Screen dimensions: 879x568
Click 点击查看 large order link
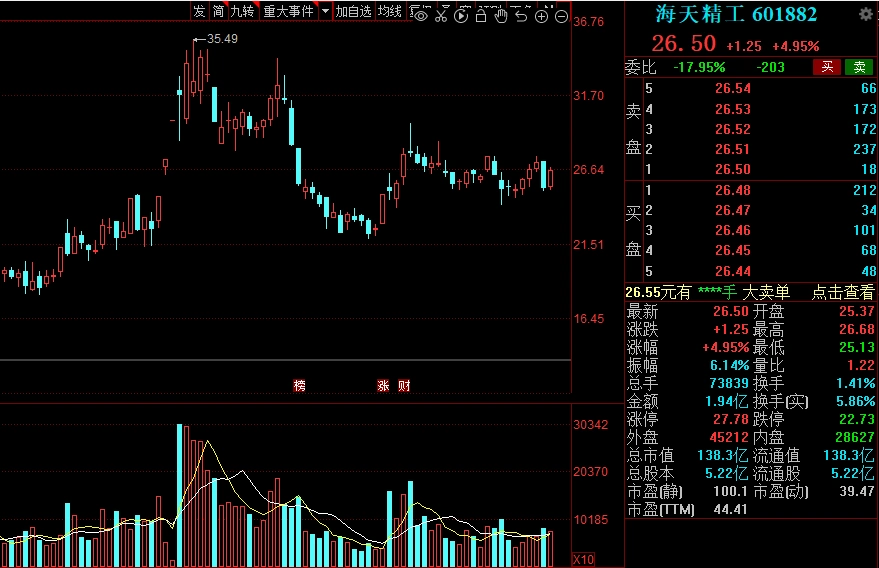(842, 292)
